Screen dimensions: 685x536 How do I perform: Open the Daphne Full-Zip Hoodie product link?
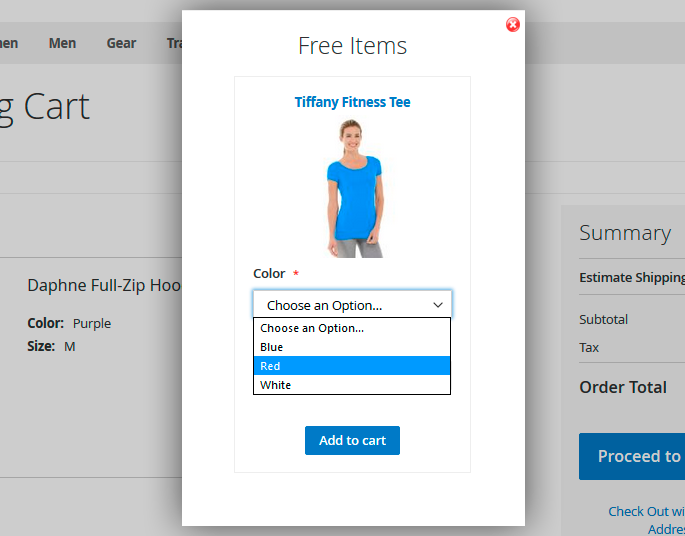104,285
